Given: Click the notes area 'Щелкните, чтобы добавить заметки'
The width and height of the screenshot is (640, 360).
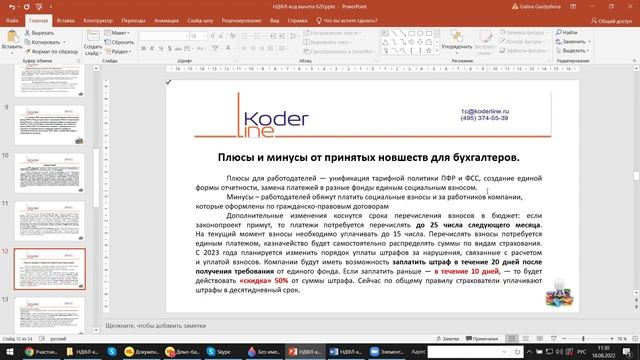Looking at the screenshot, I should [156, 326].
